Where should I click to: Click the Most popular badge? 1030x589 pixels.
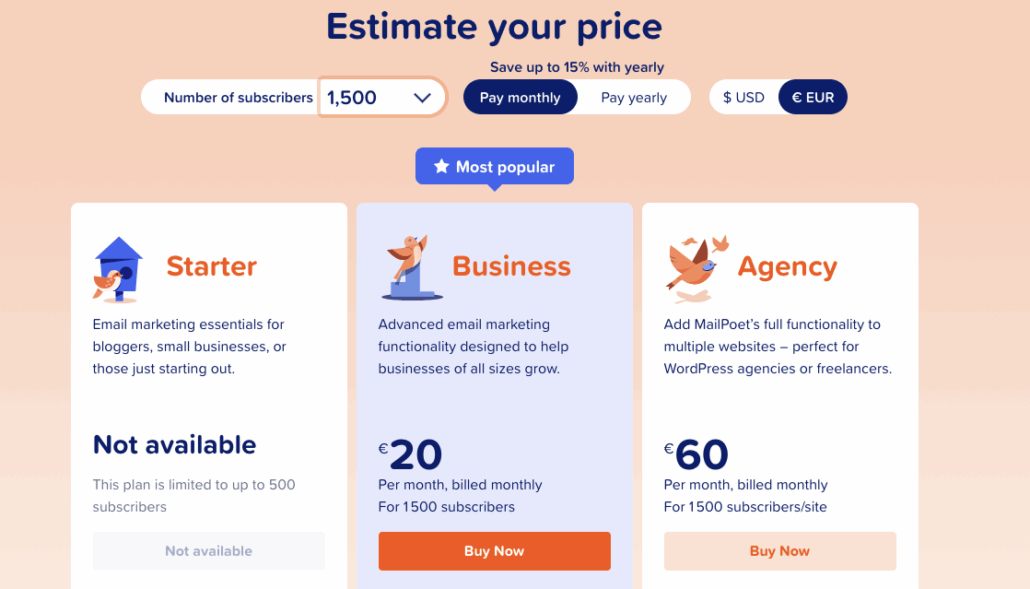pyautogui.click(x=494, y=166)
